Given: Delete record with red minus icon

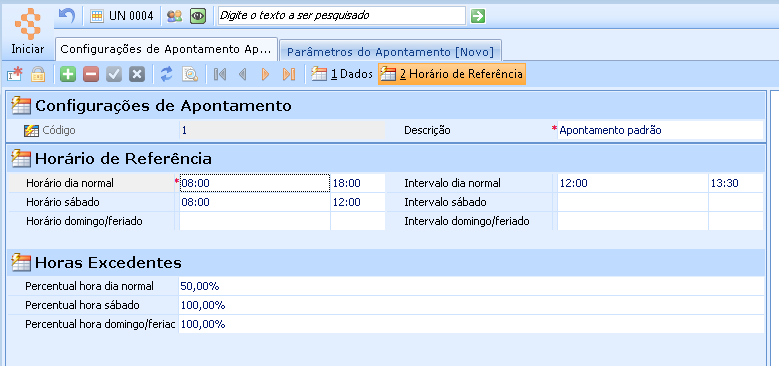Looking at the screenshot, I should (91, 74).
